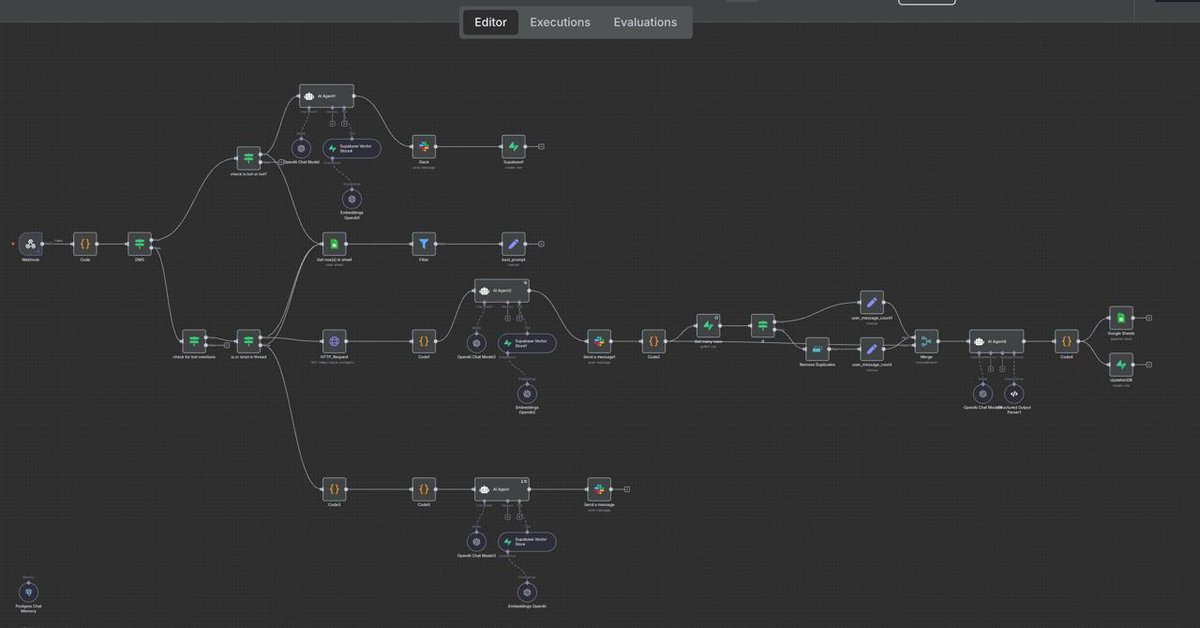Select the bottom Supabase Vector Store node
1200x628 pixels.
click(x=527, y=541)
